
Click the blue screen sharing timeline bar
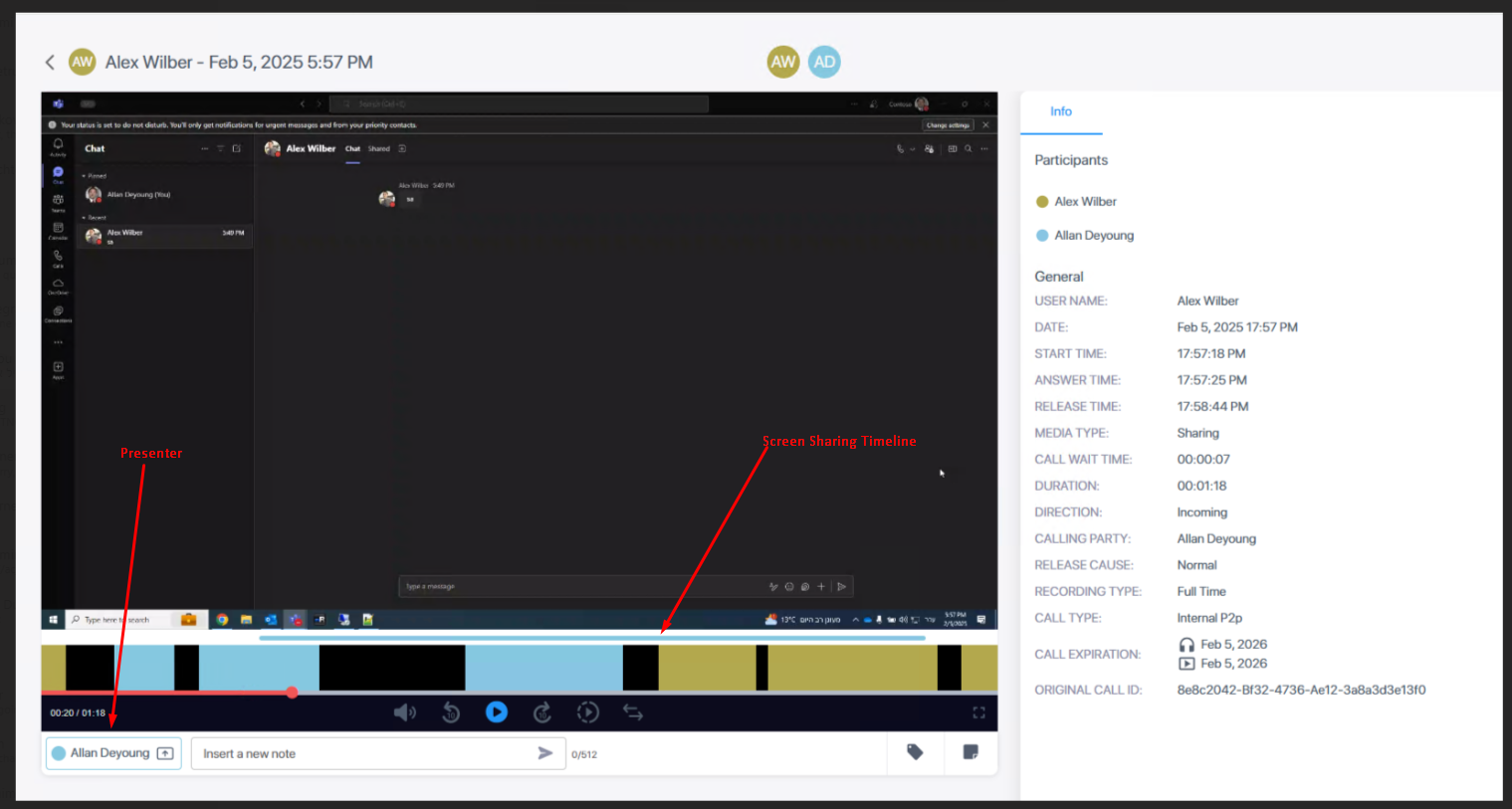point(592,638)
